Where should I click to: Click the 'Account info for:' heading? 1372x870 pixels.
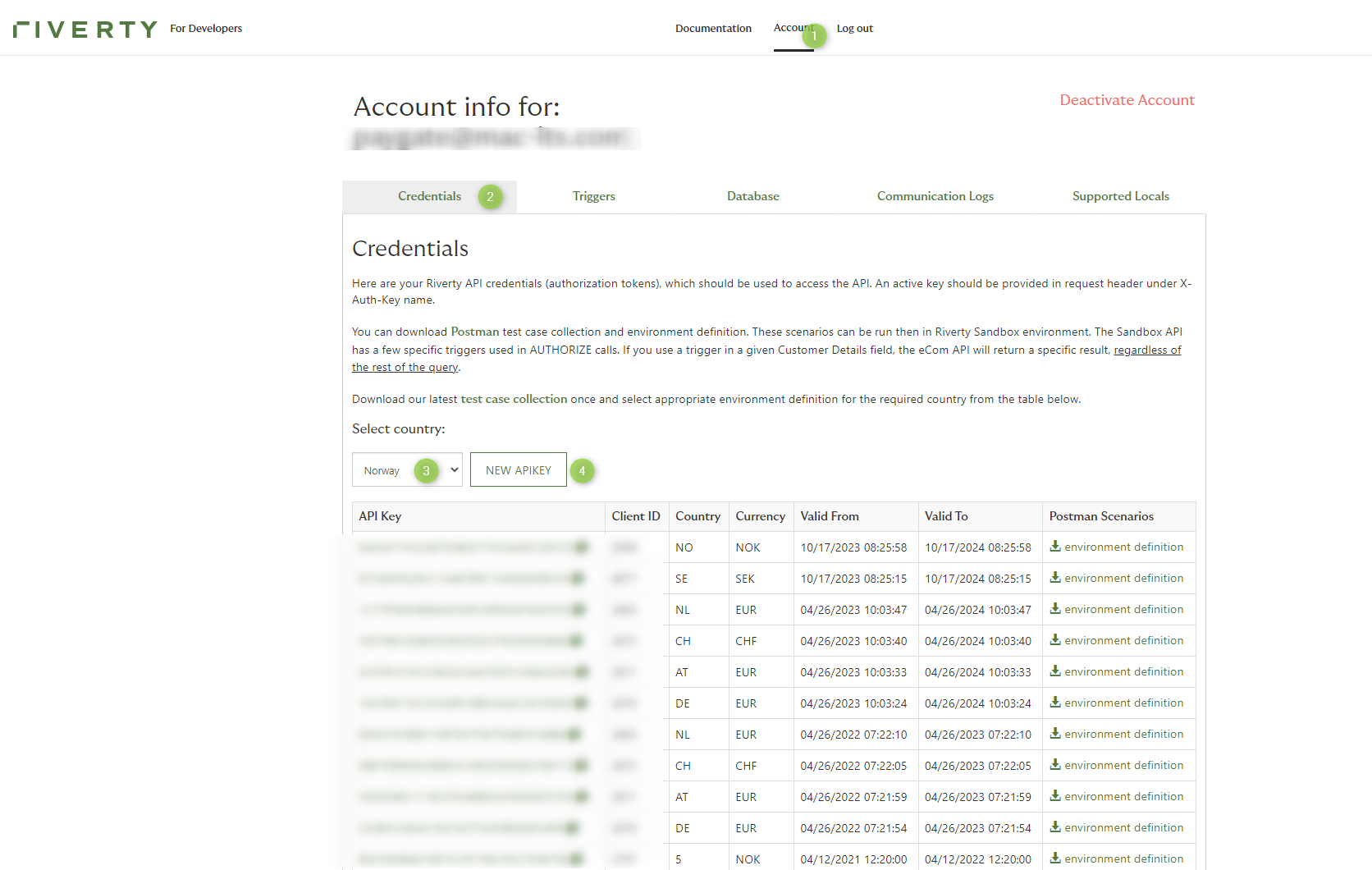coord(456,107)
